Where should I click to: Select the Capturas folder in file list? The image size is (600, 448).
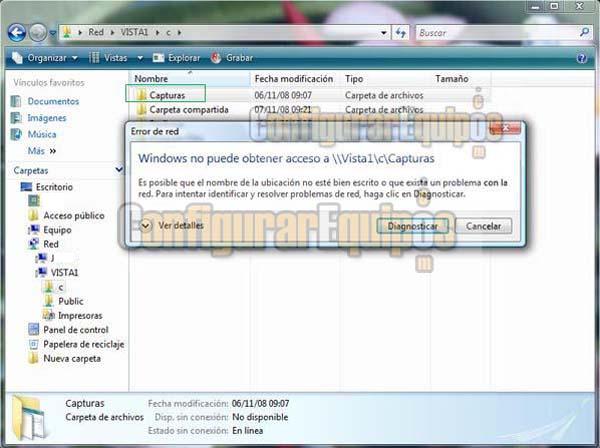coord(166,94)
